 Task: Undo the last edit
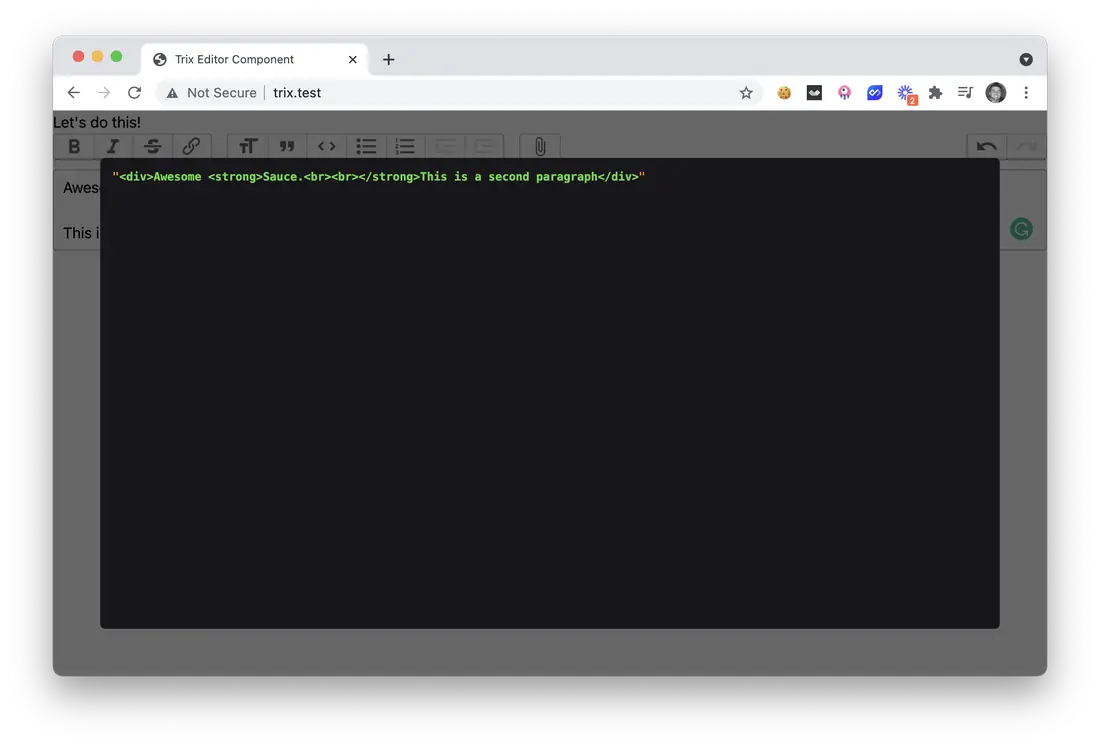pos(986,146)
